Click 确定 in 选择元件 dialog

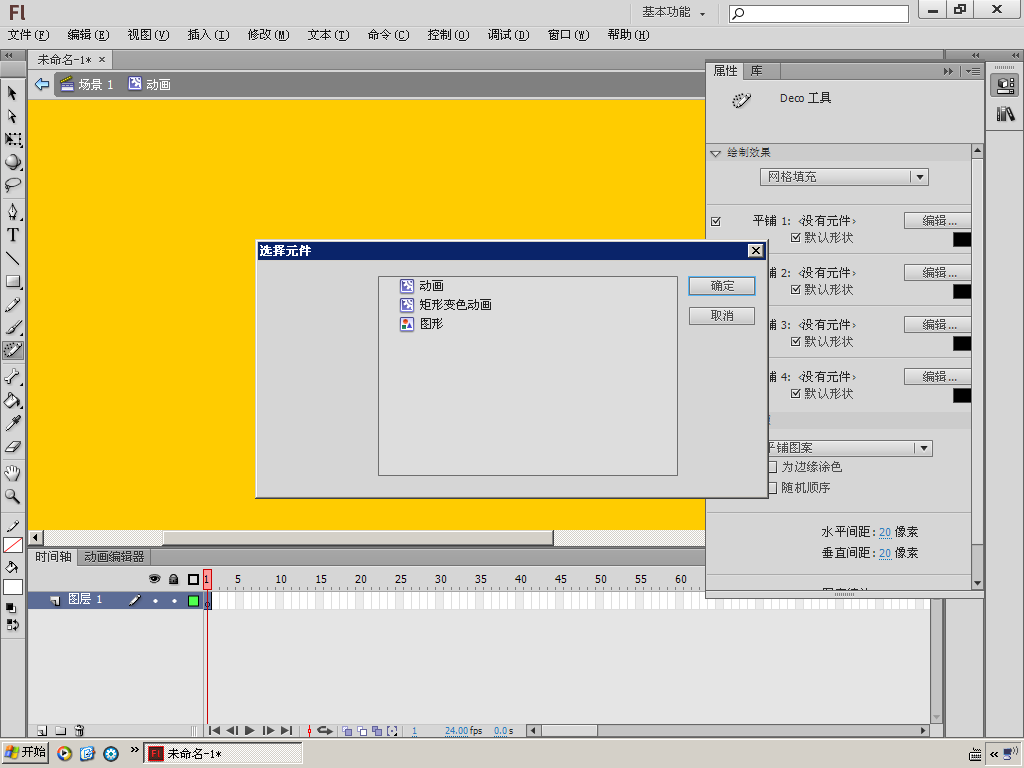[722, 286]
